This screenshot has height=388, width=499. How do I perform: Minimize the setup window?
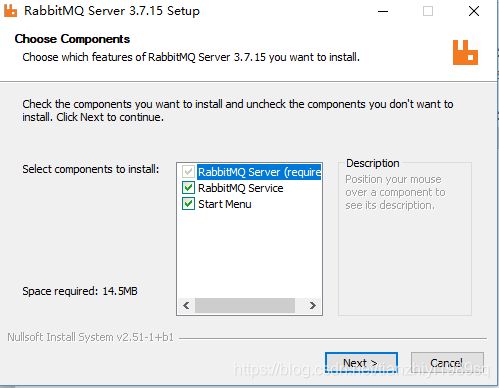pos(383,11)
